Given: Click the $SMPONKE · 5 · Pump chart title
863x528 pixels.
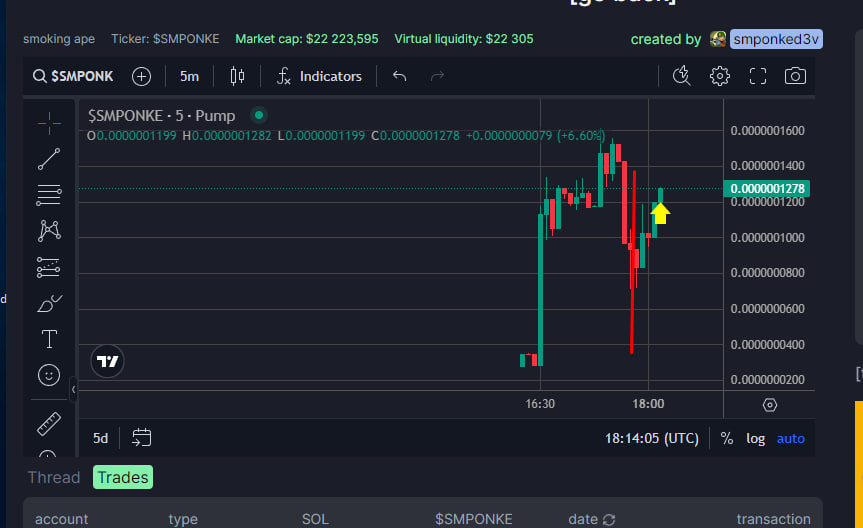Looking at the screenshot, I should (x=161, y=116).
